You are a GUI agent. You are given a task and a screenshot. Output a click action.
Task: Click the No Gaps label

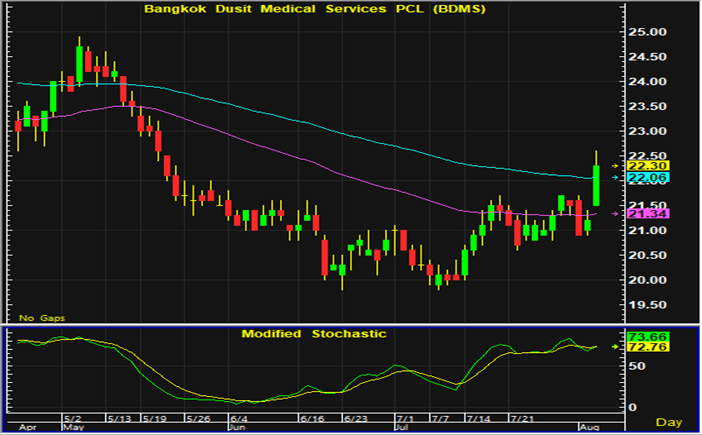(x=41, y=317)
